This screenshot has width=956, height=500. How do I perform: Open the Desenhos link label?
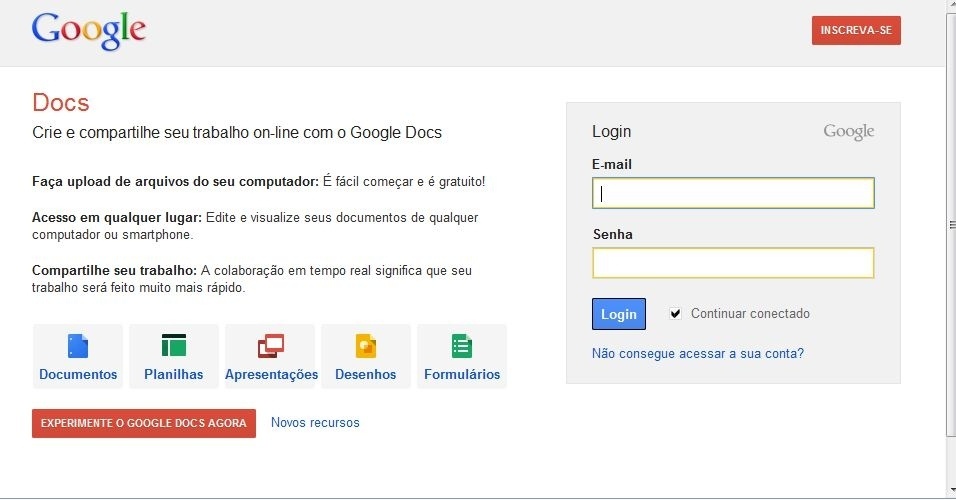pyautogui.click(x=366, y=374)
